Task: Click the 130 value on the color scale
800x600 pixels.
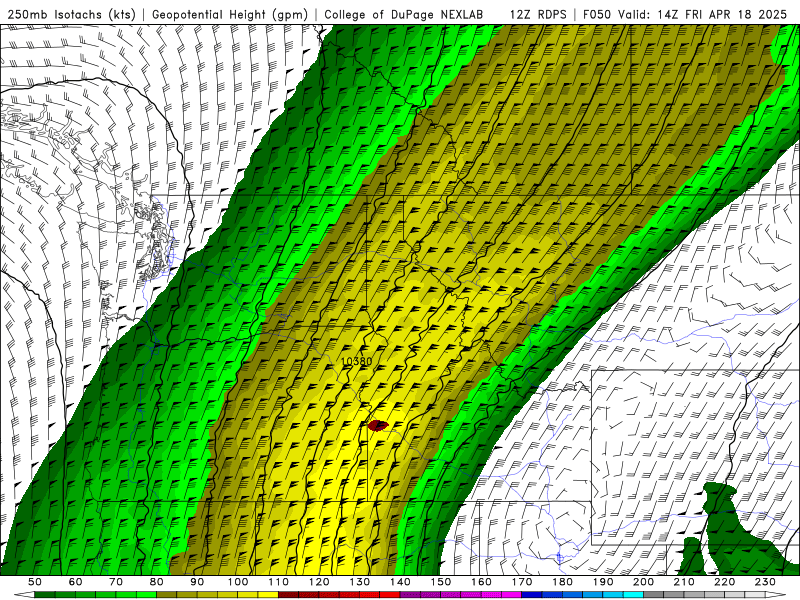Action: coord(359,582)
